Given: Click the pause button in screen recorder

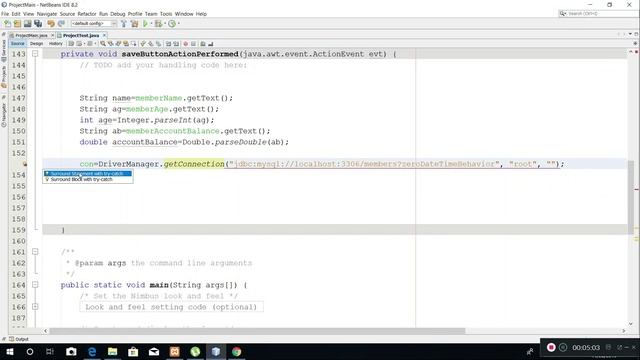Looking at the screenshot, I should pyautogui.click(x=563, y=347).
